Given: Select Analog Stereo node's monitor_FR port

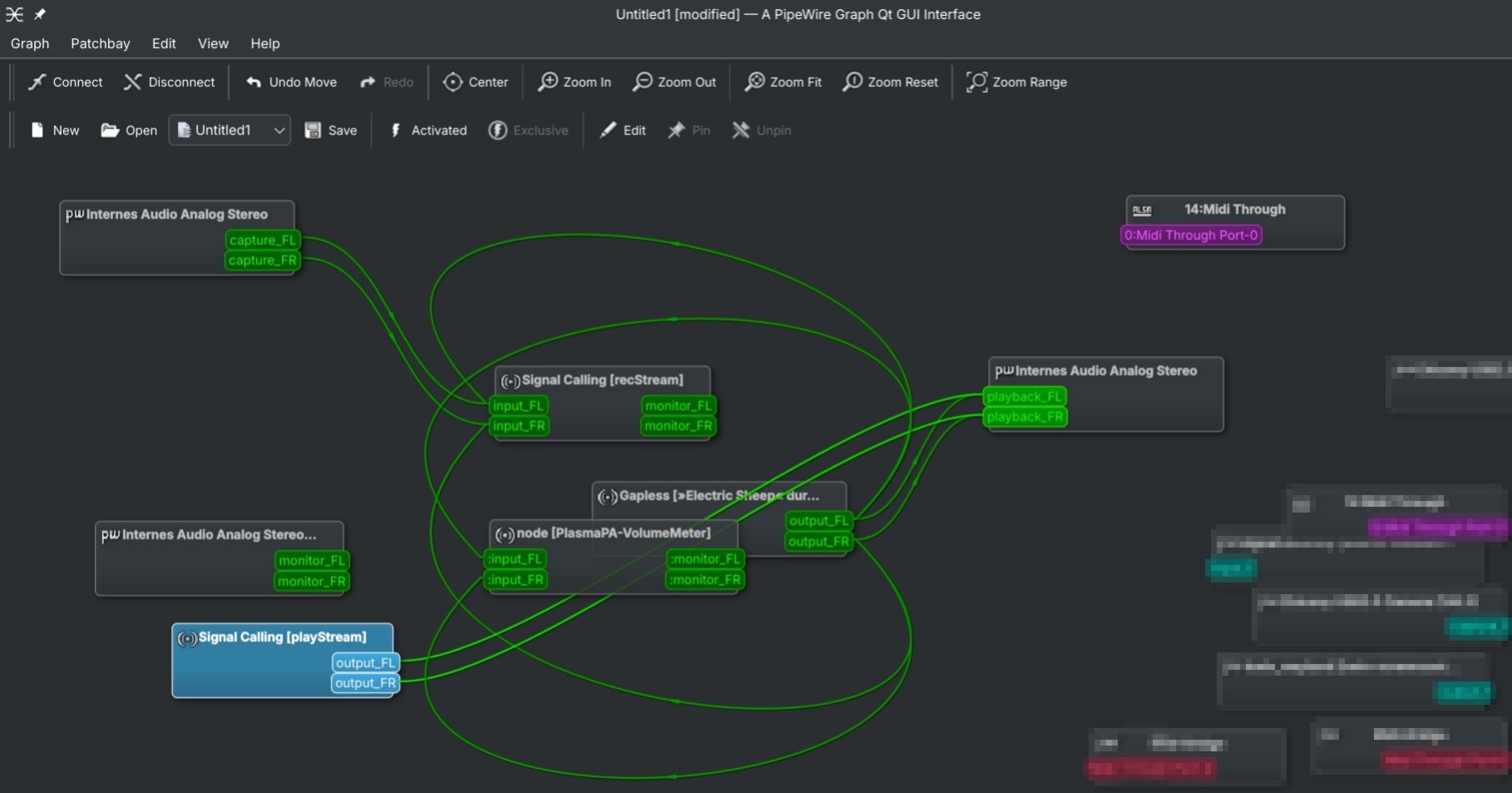Looking at the screenshot, I should coord(311,582).
